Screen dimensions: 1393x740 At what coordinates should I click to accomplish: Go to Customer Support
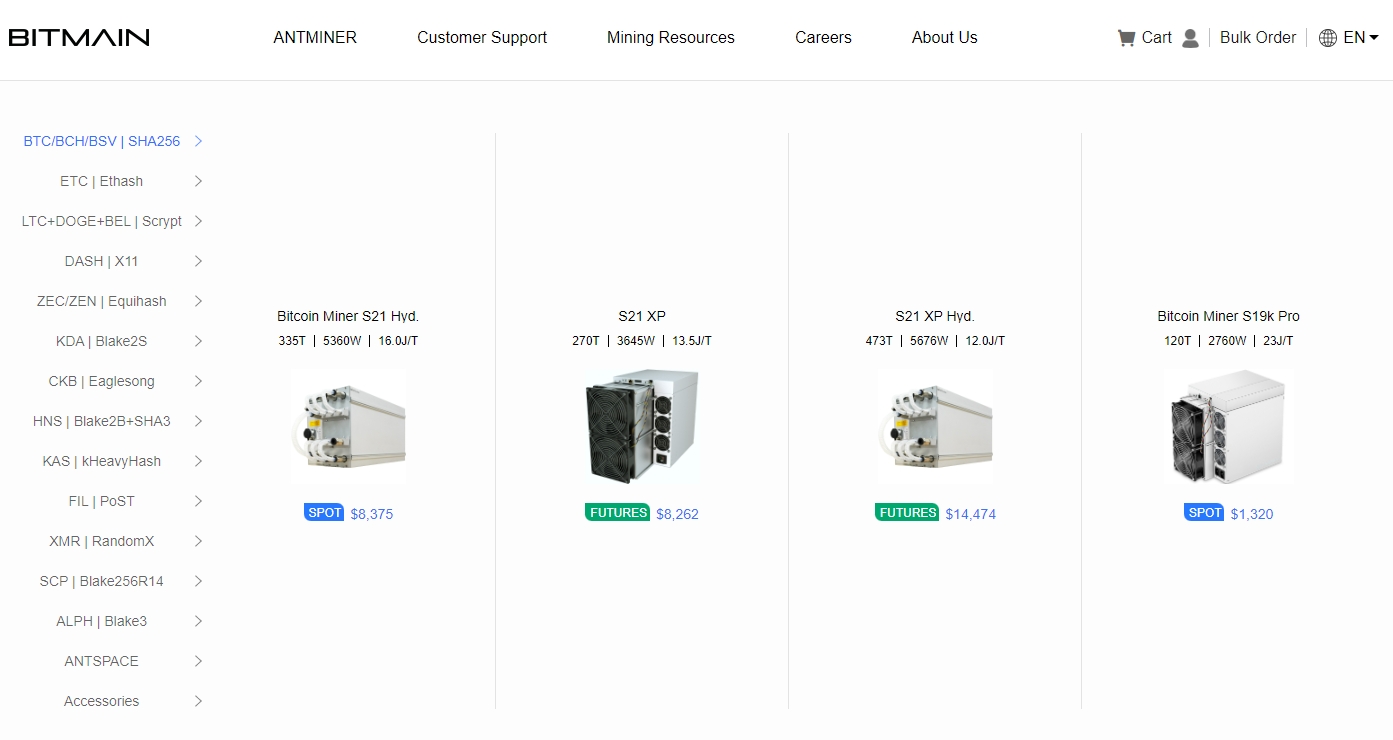482,38
